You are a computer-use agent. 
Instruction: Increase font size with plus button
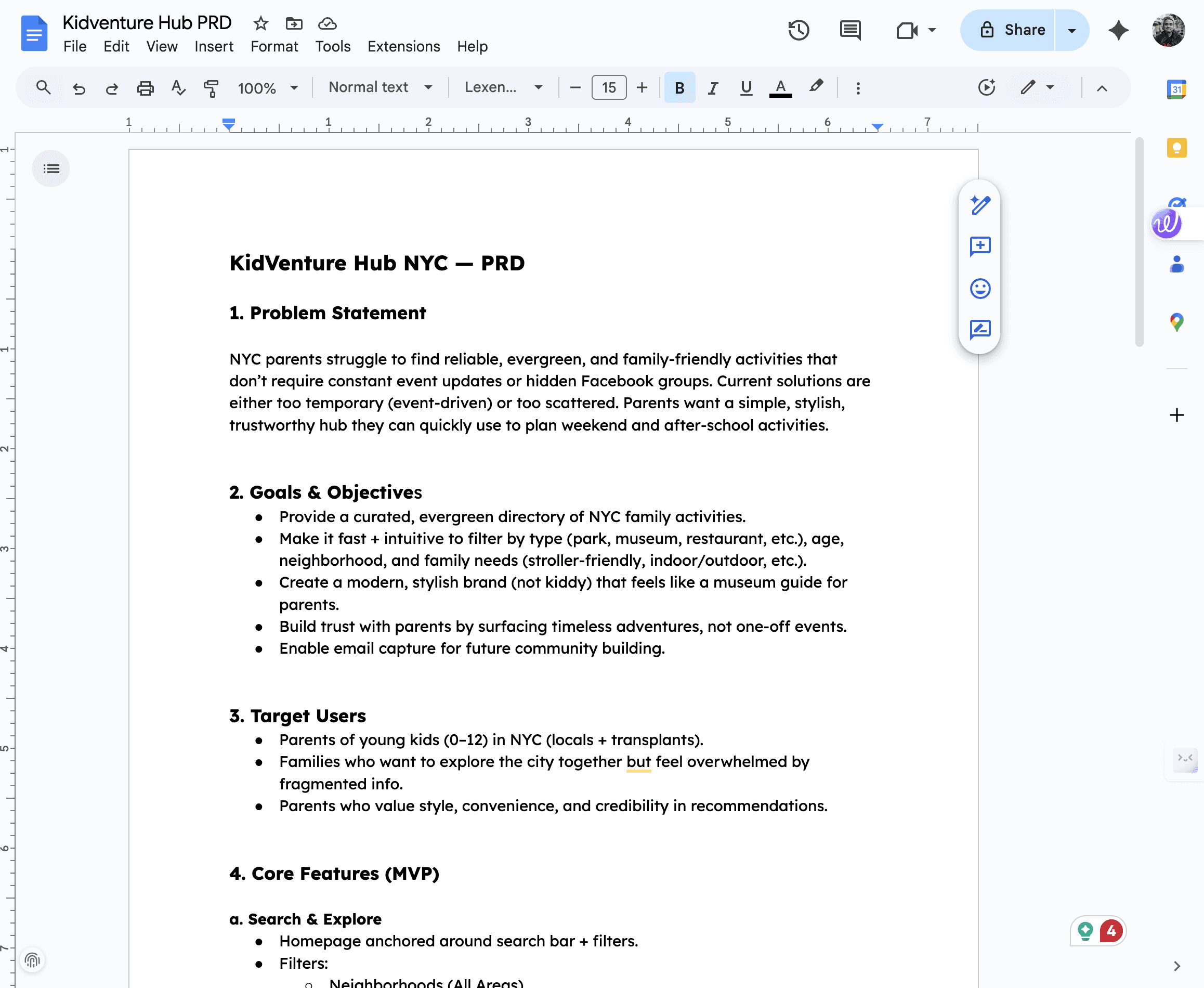(x=642, y=88)
